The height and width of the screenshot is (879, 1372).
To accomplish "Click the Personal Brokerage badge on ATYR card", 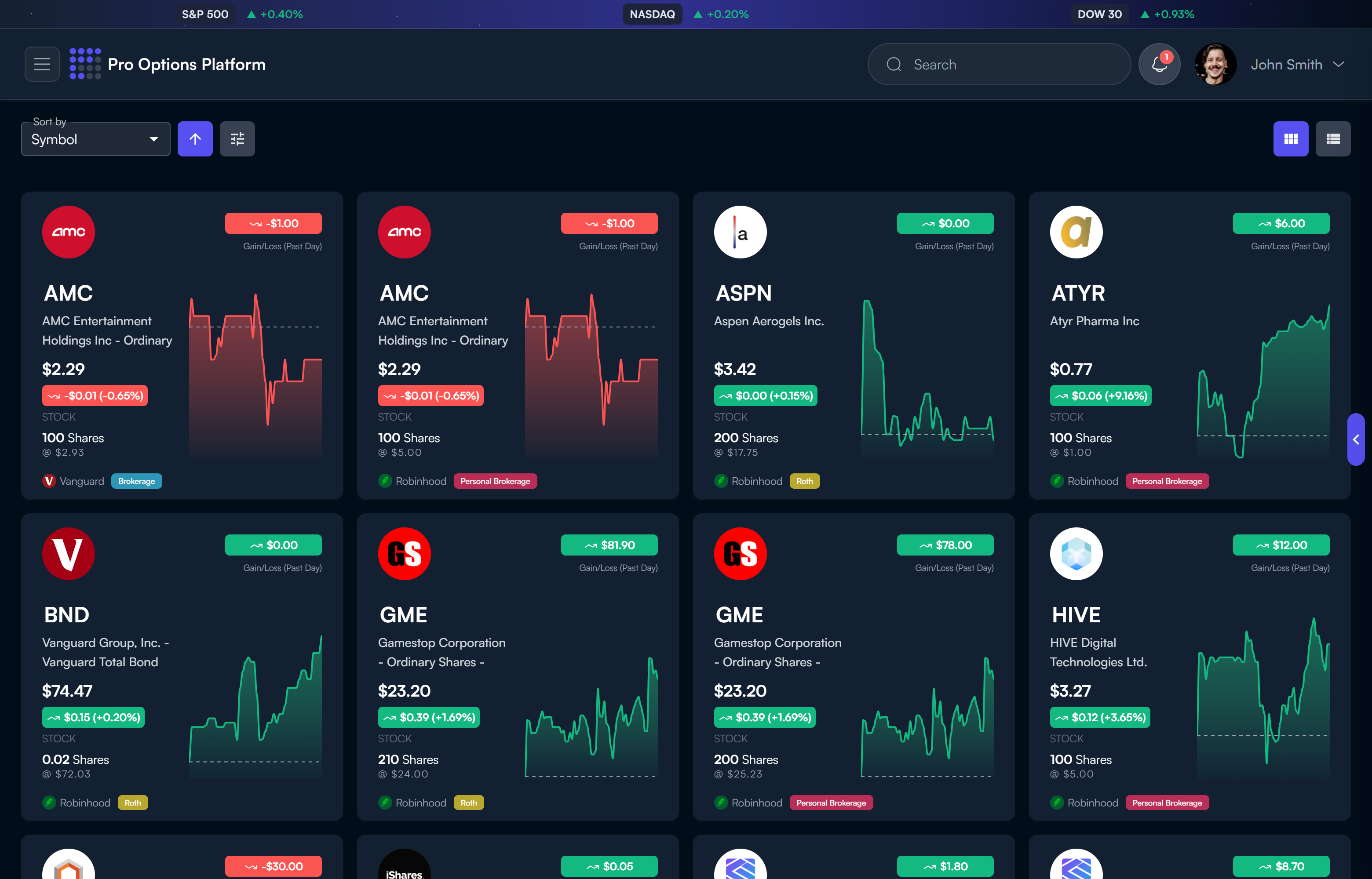I will click(x=1167, y=481).
